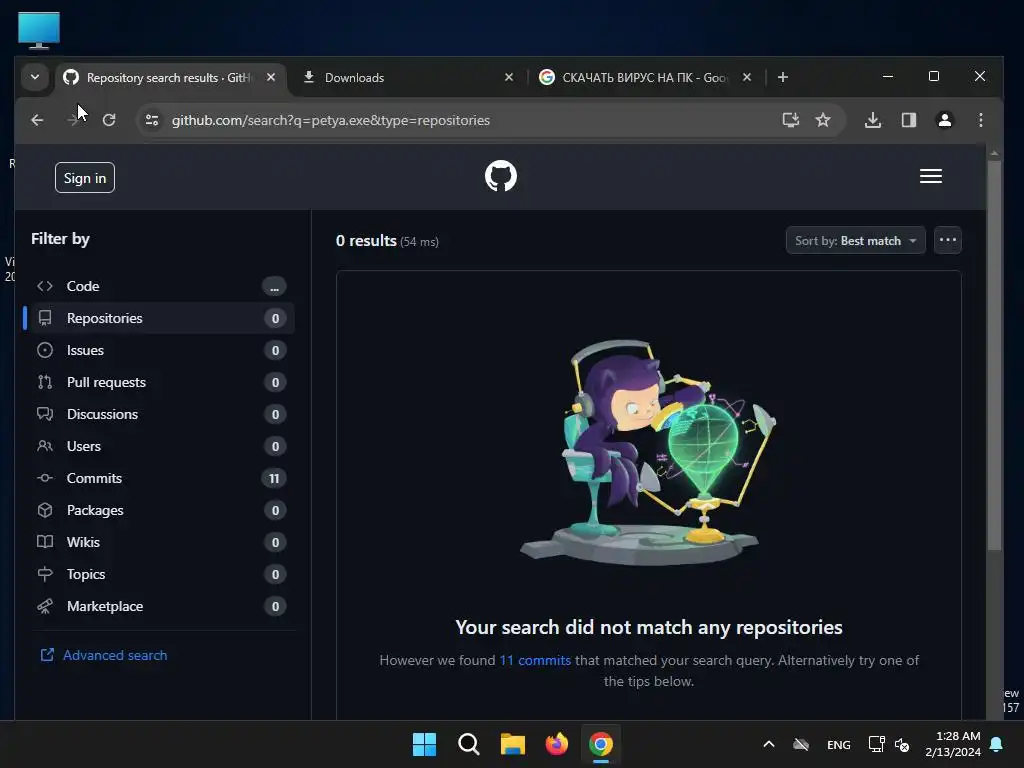Open the three-dot search options button
The width and height of the screenshot is (1024, 768).
coord(948,240)
